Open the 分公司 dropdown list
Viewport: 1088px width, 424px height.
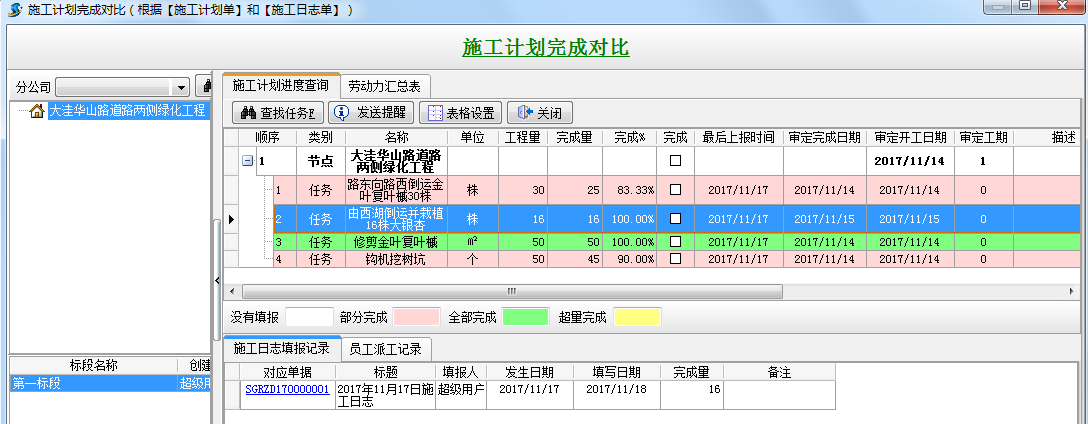(x=180, y=88)
